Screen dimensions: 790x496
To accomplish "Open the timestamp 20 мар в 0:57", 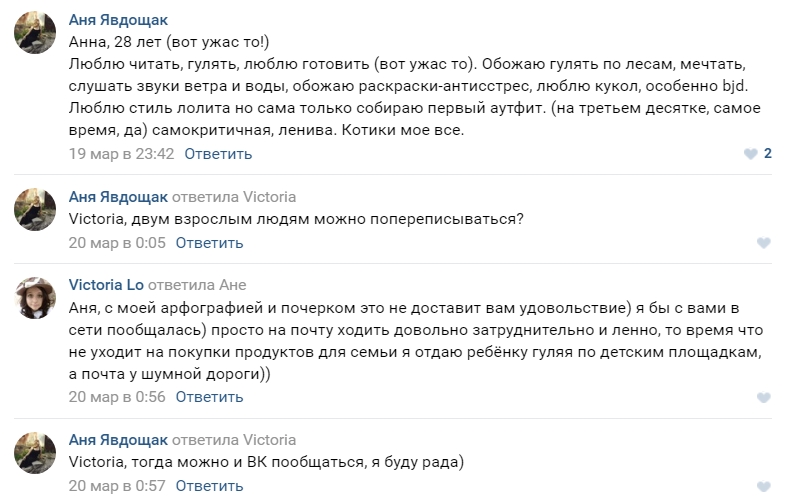I will 117,486.
